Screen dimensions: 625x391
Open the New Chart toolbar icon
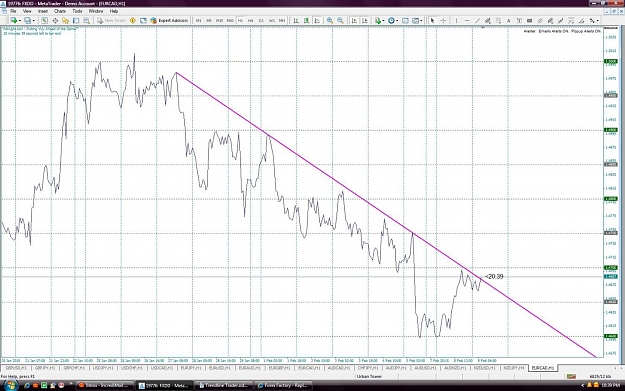pos(14,20)
